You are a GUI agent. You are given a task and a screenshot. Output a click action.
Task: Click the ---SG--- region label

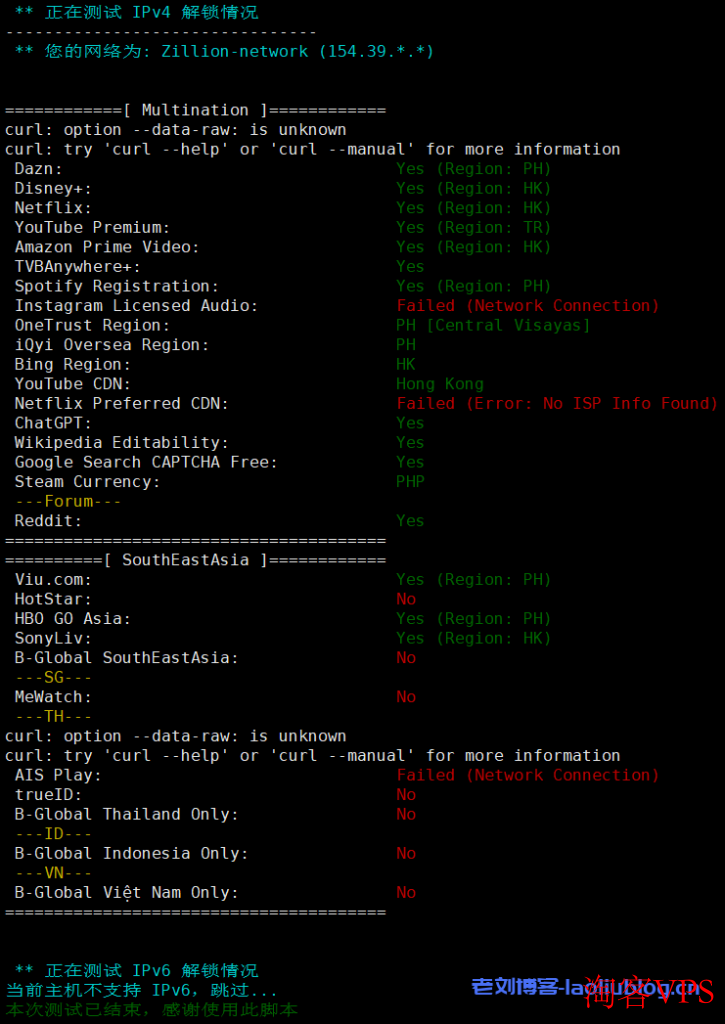[53, 677]
